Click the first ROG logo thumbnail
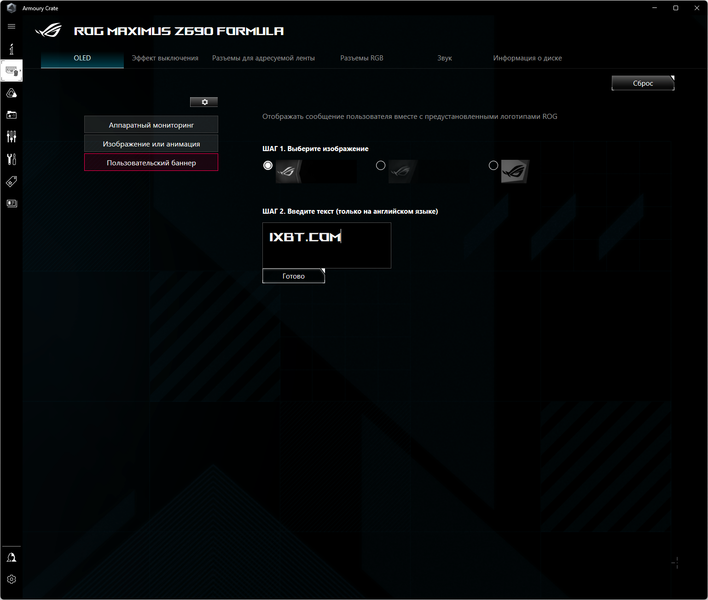The image size is (708, 600). click(x=316, y=172)
